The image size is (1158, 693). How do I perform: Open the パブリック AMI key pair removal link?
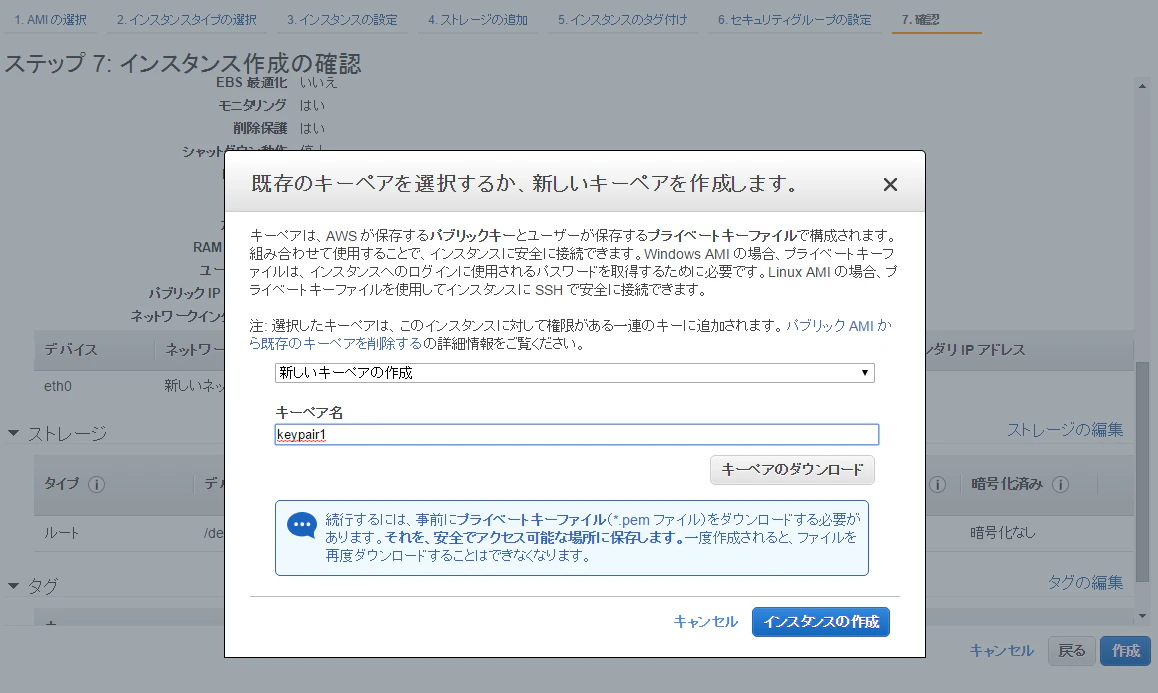click(x=570, y=335)
